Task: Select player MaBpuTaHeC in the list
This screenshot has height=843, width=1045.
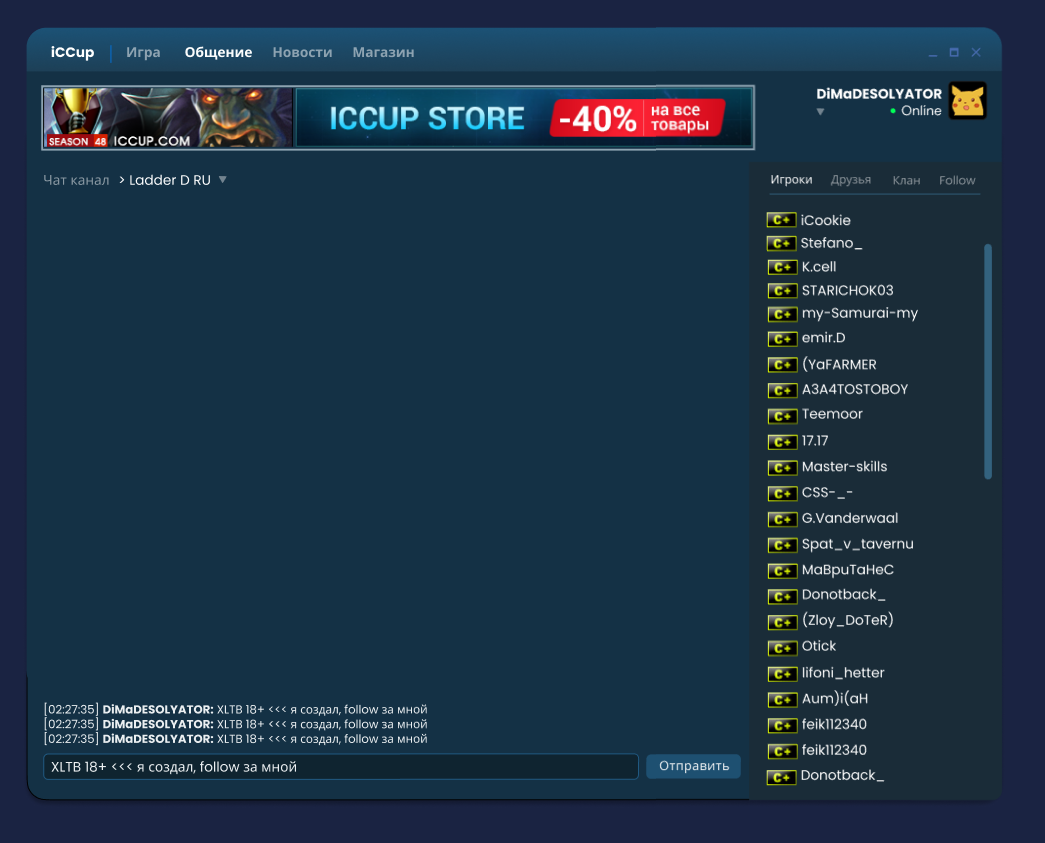Action: (x=847, y=570)
